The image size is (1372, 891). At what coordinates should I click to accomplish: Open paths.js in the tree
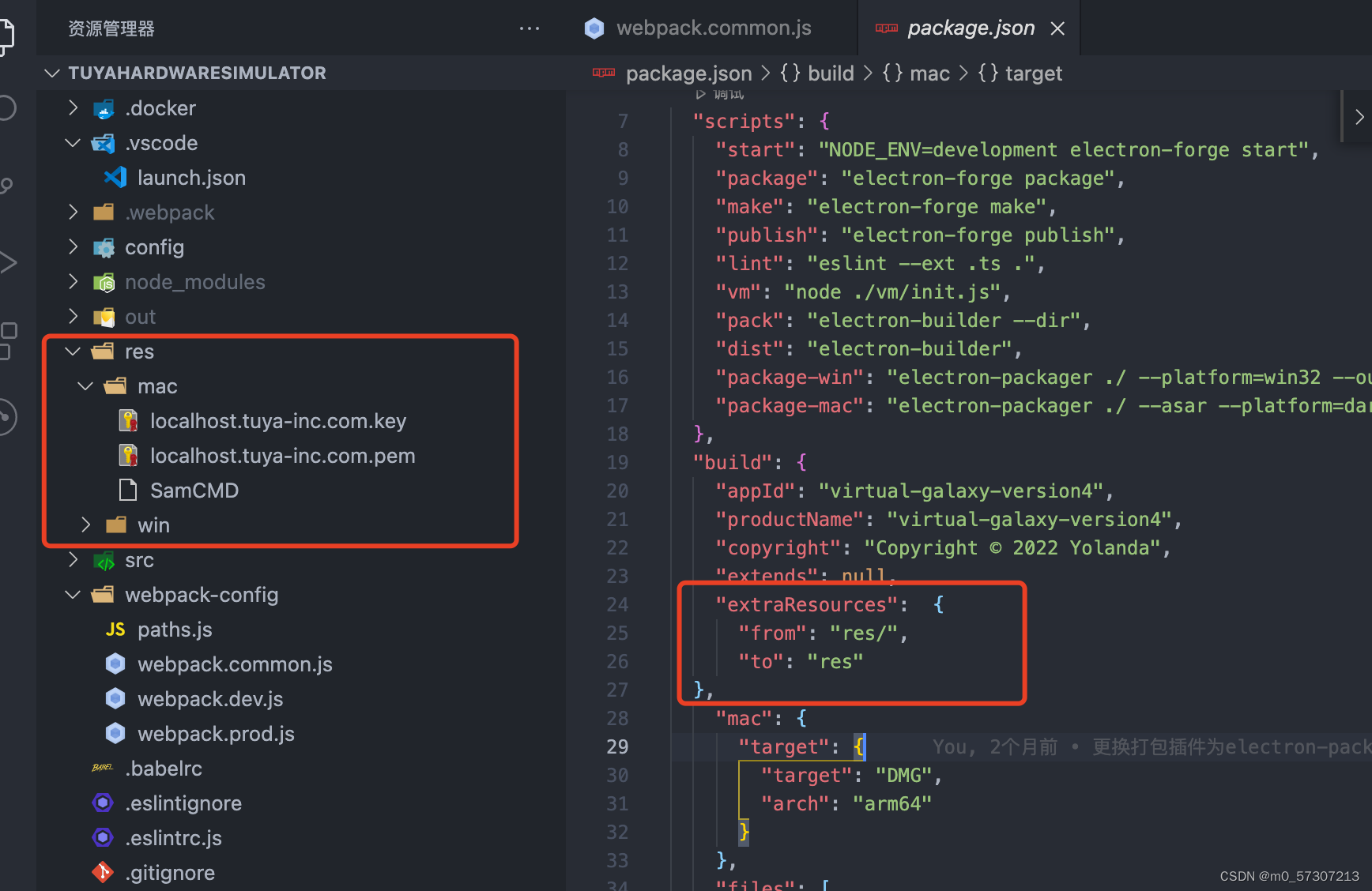(x=175, y=630)
